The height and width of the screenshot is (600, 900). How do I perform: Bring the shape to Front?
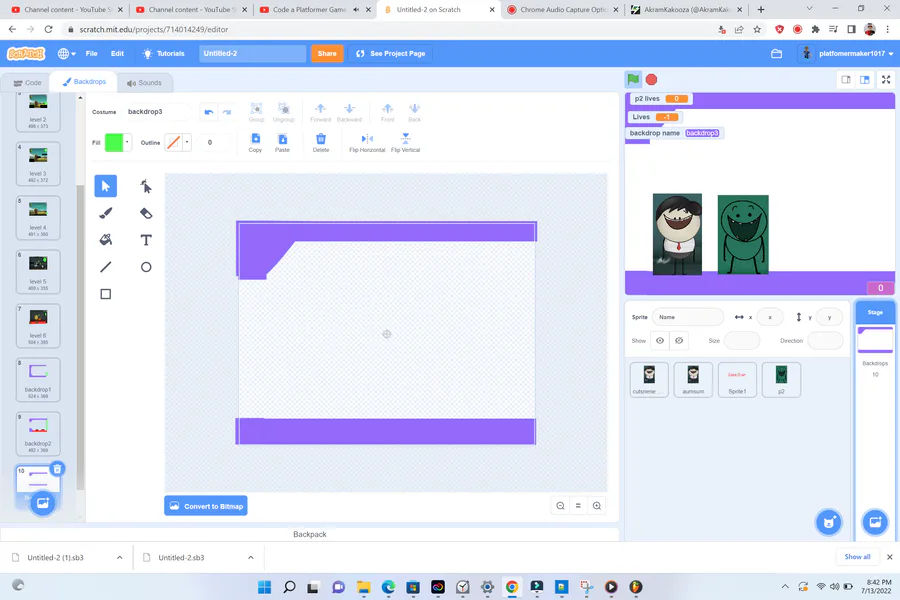point(387,112)
